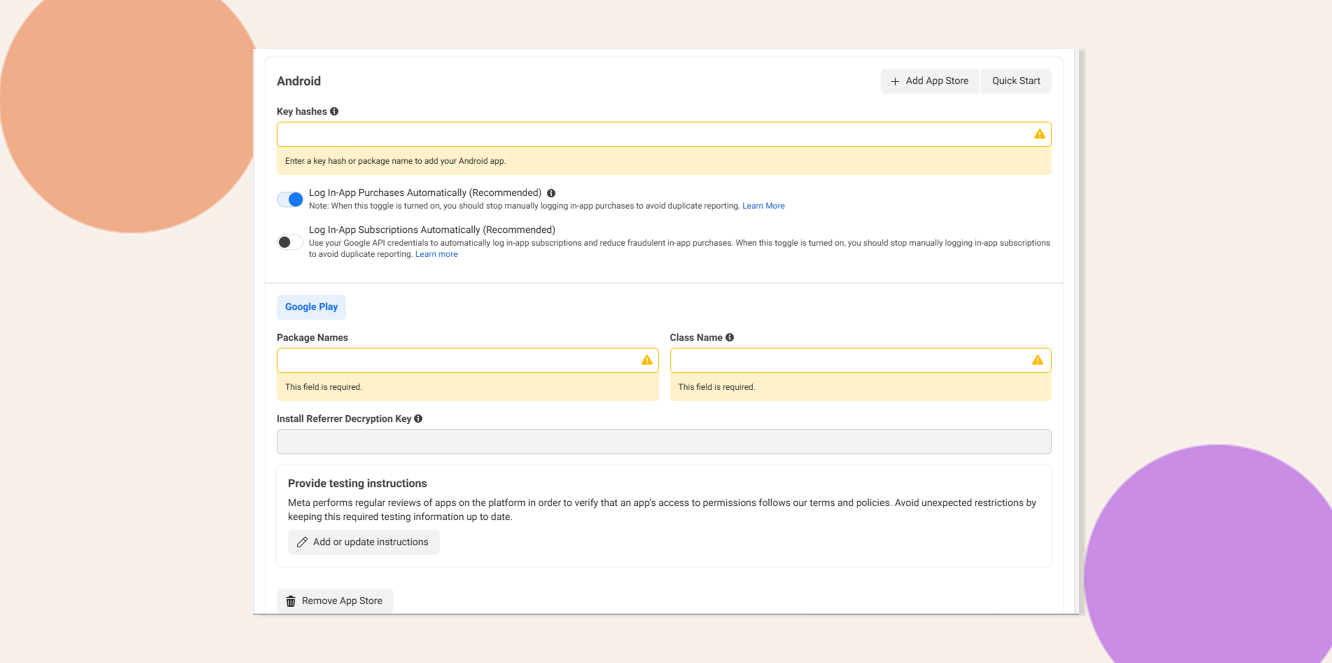Click warning icon in Key hashes field
1332x663 pixels.
point(1039,134)
